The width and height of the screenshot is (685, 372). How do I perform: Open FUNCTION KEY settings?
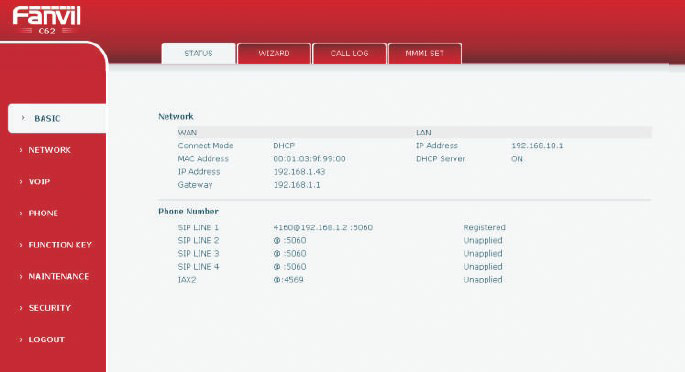coord(60,245)
